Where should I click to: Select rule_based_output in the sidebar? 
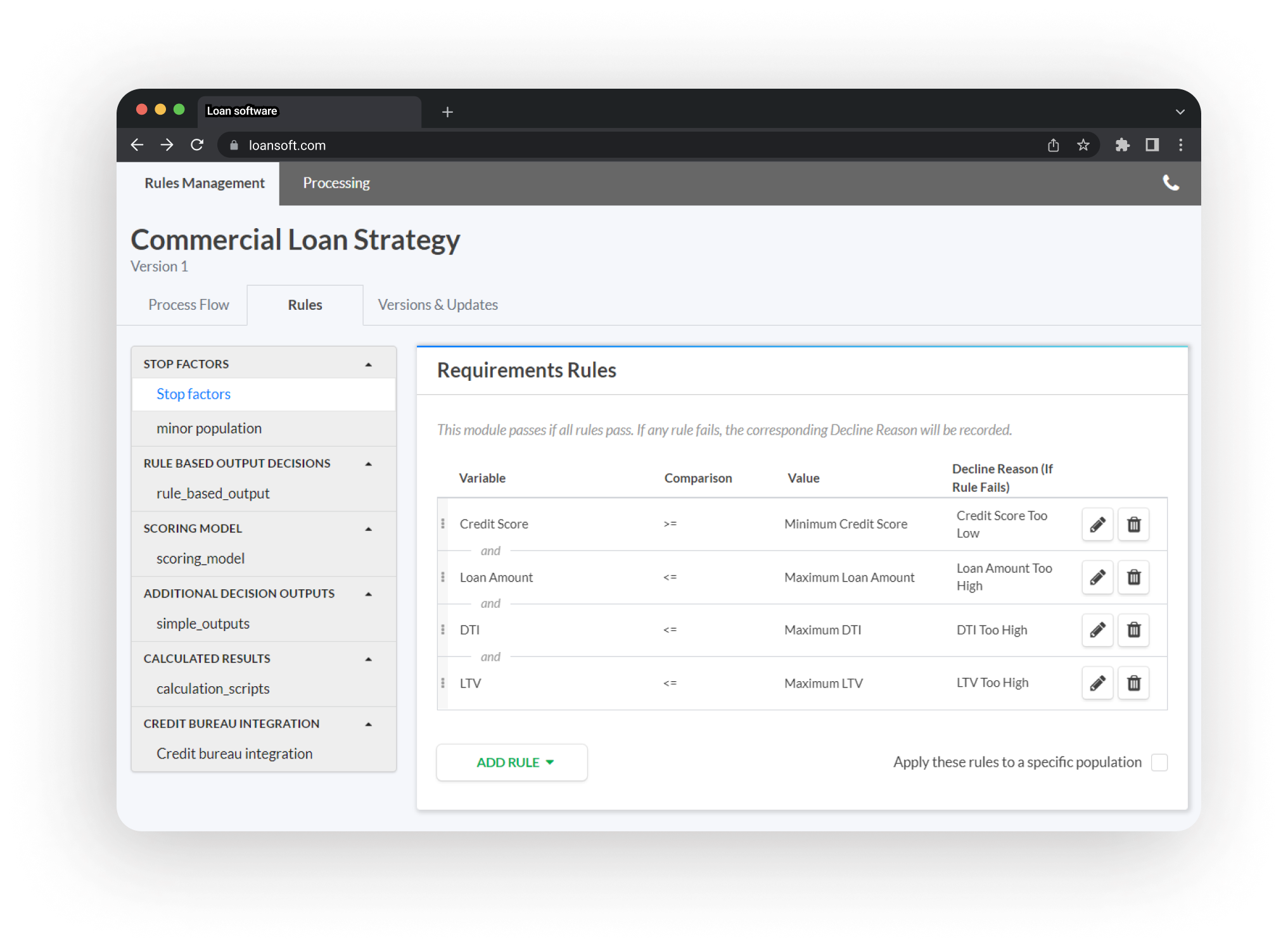(213, 493)
